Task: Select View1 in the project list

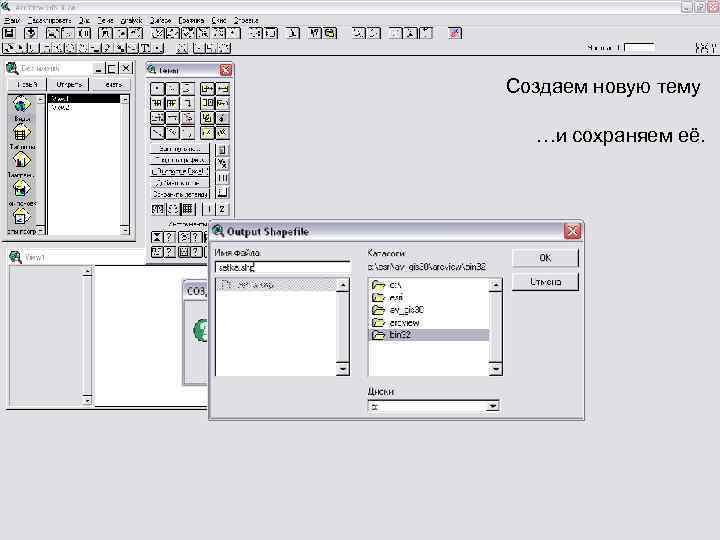Action: 84,99
